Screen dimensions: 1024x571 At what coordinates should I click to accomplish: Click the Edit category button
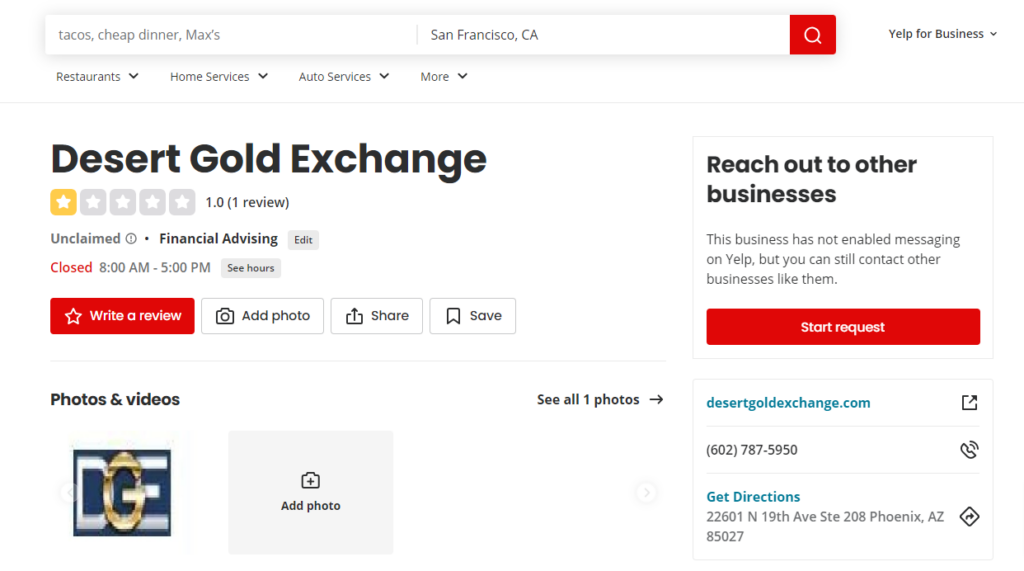point(303,240)
